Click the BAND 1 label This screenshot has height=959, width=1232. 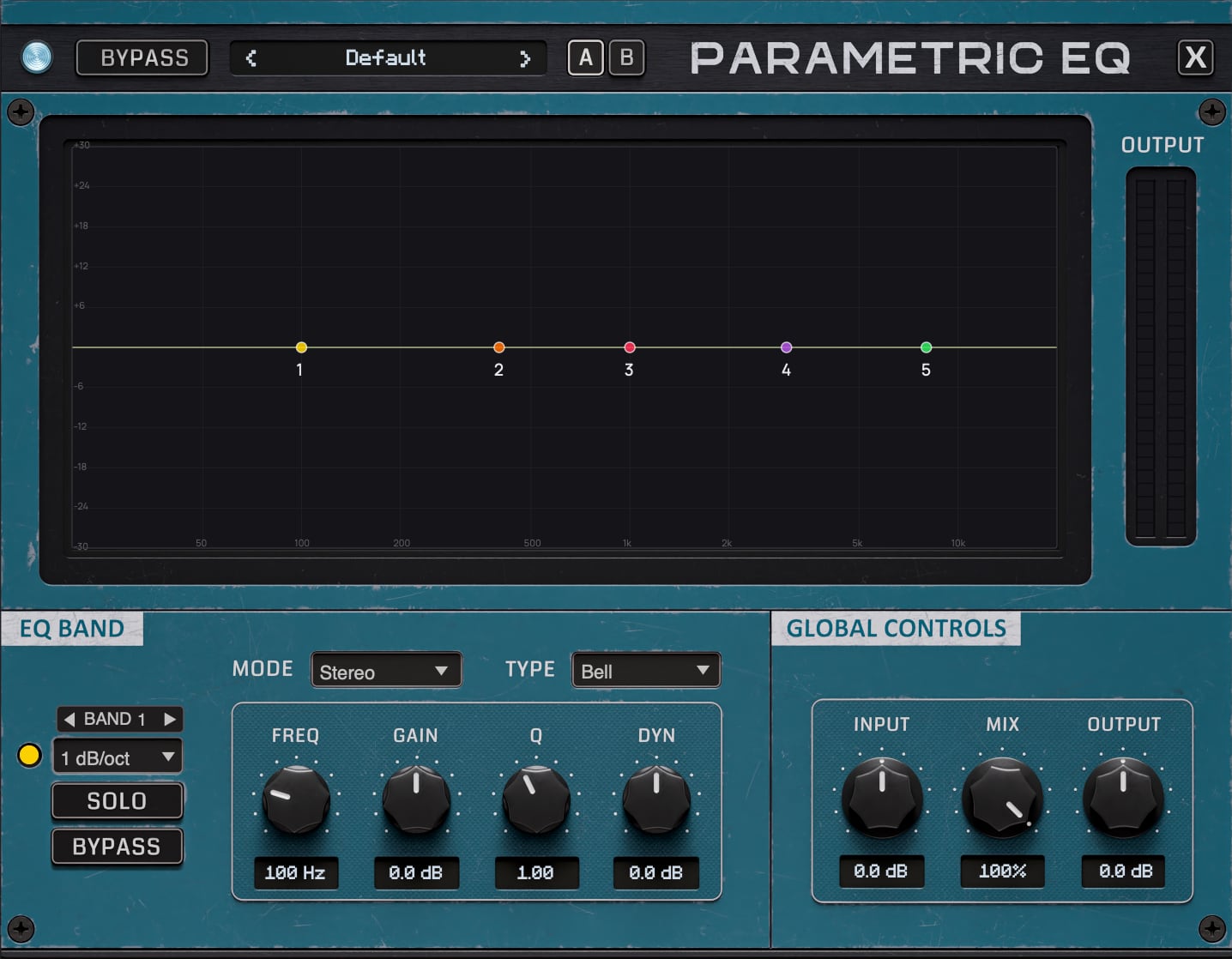point(115,719)
